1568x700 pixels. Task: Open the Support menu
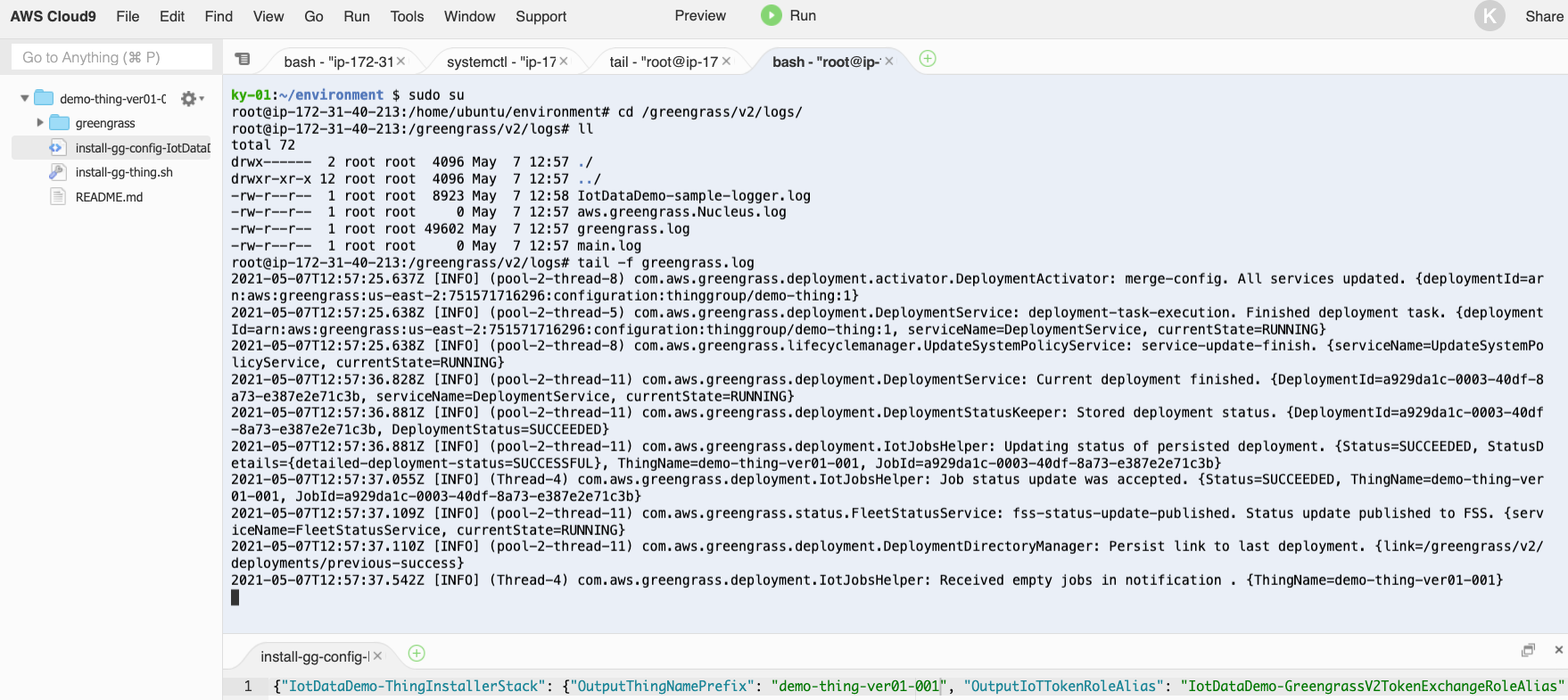coord(541,16)
